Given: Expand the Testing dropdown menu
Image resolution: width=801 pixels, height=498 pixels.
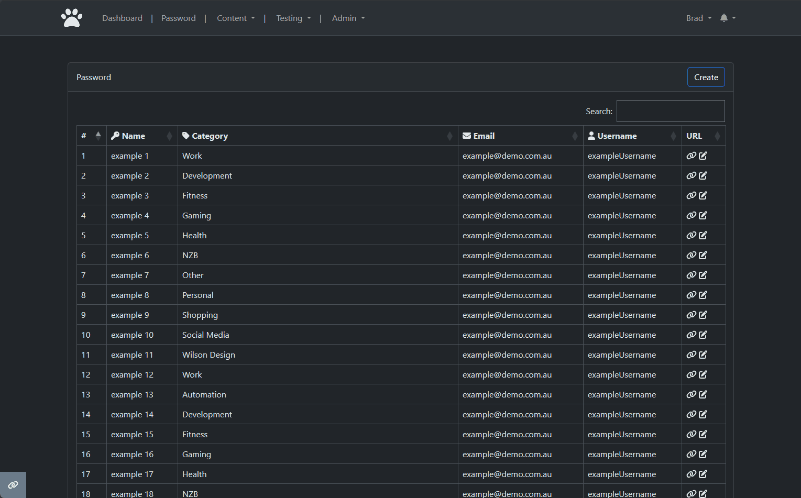Looking at the screenshot, I should [293, 18].
